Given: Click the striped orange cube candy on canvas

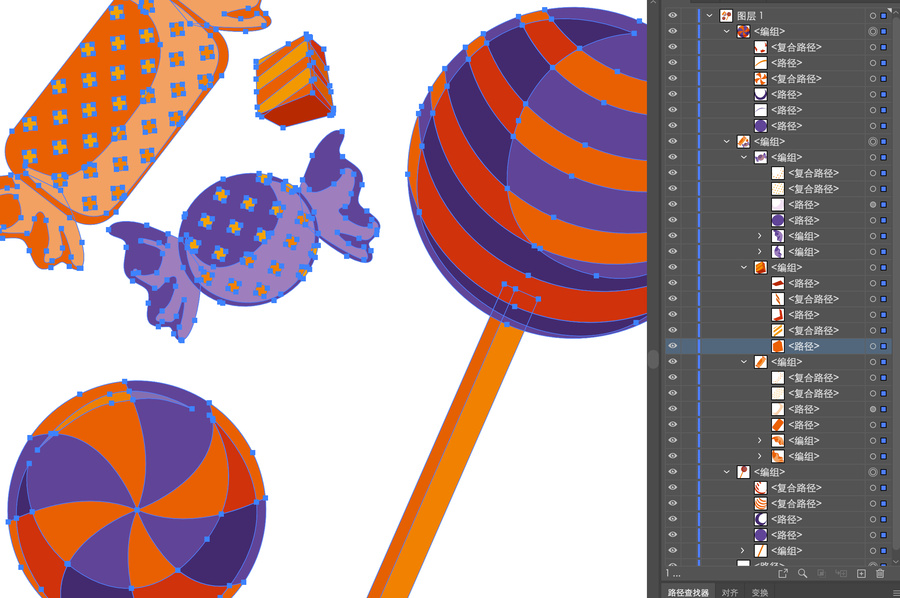Looking at the screenshot, I should point(294,81).
